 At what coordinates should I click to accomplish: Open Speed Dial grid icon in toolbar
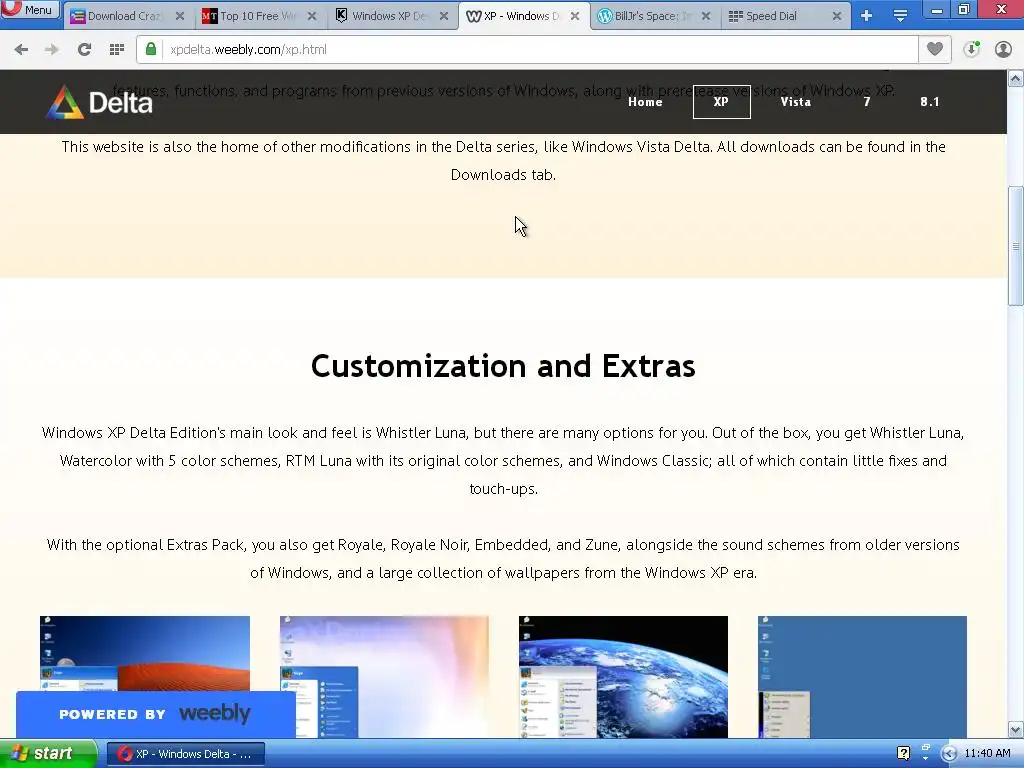[117, 50]
